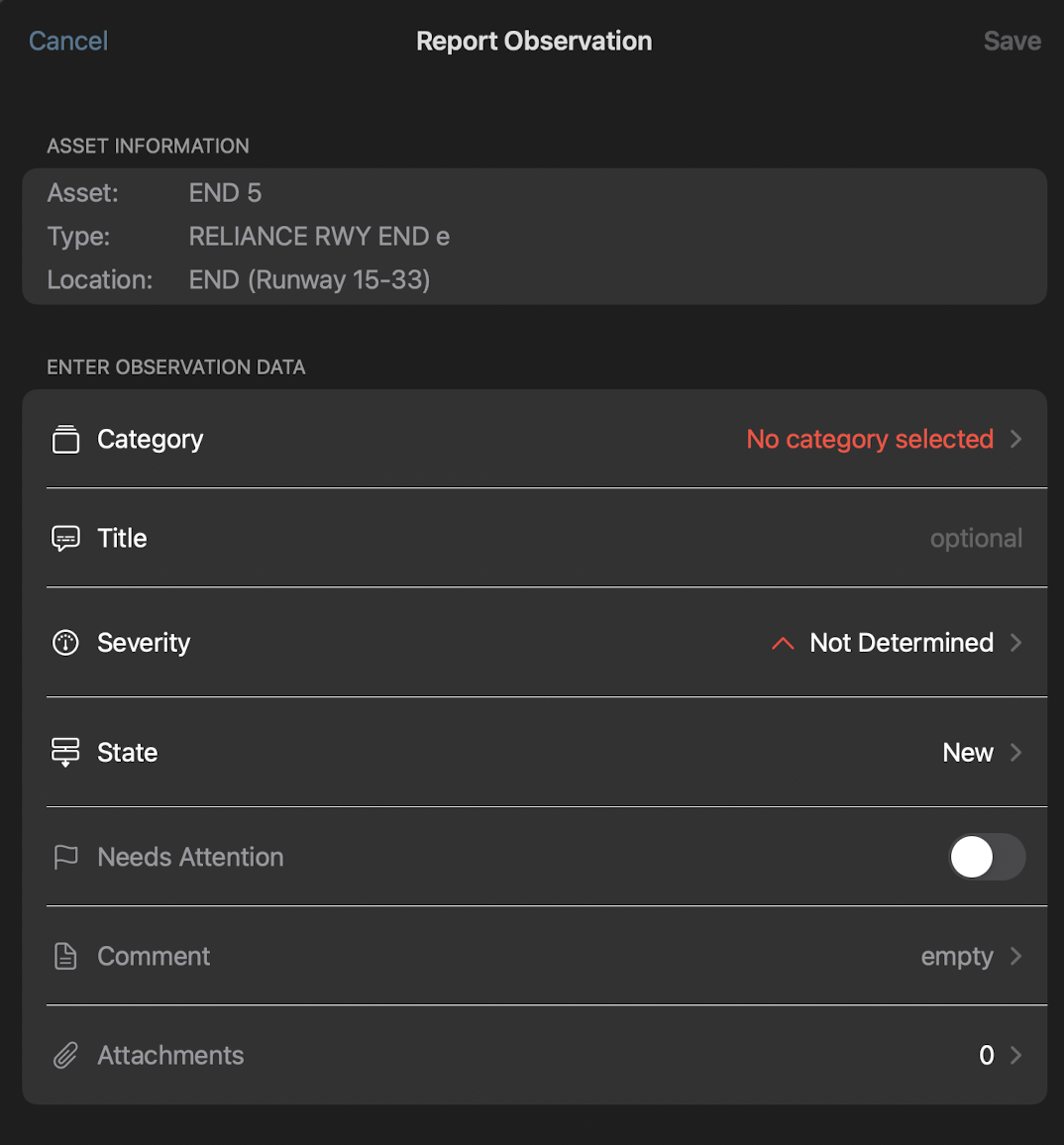Cancel the observation report
The height and width of the screenshot is (1145, 1064).
68,41
